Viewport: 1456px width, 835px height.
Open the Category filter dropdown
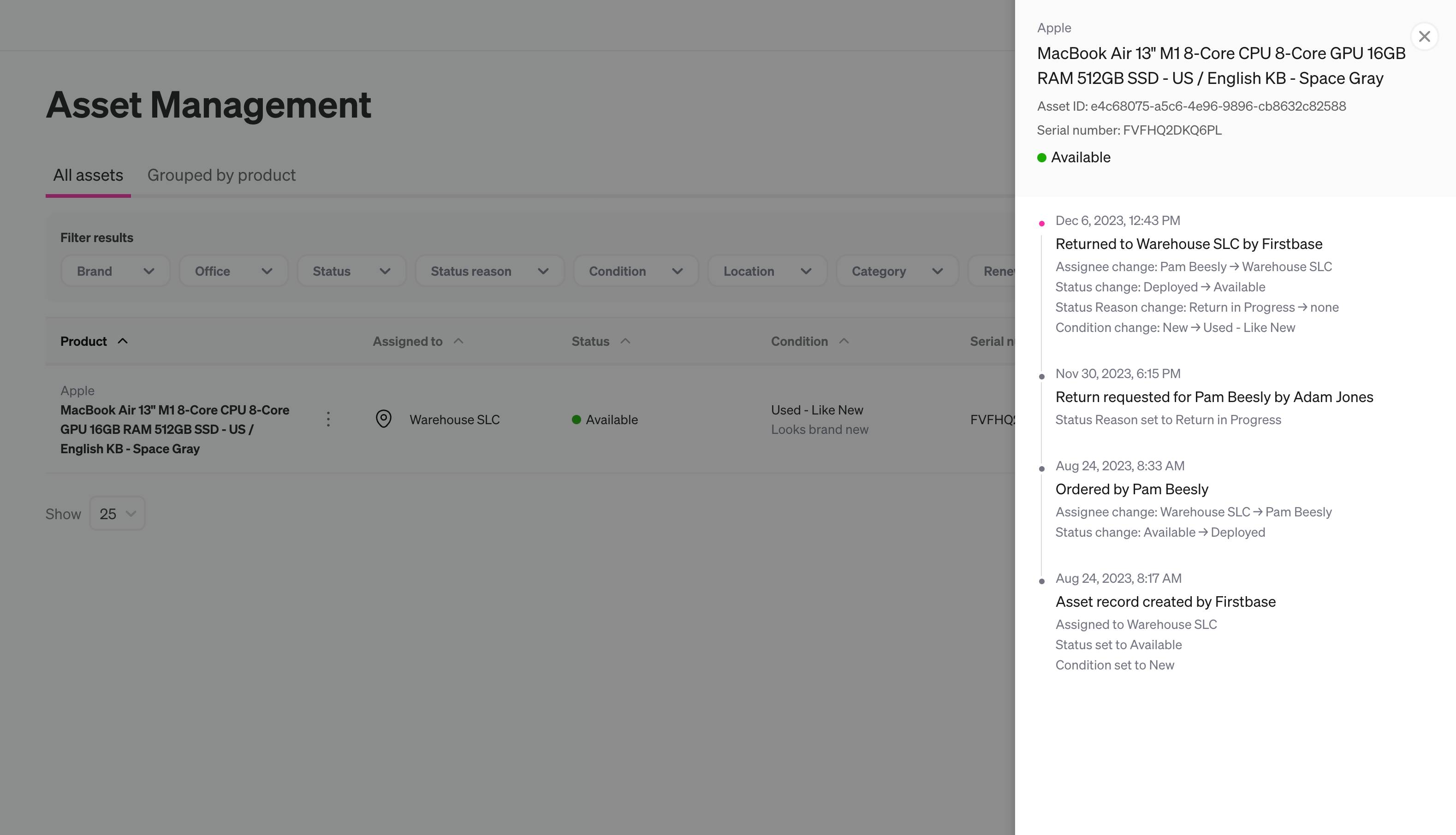point(897,271)
